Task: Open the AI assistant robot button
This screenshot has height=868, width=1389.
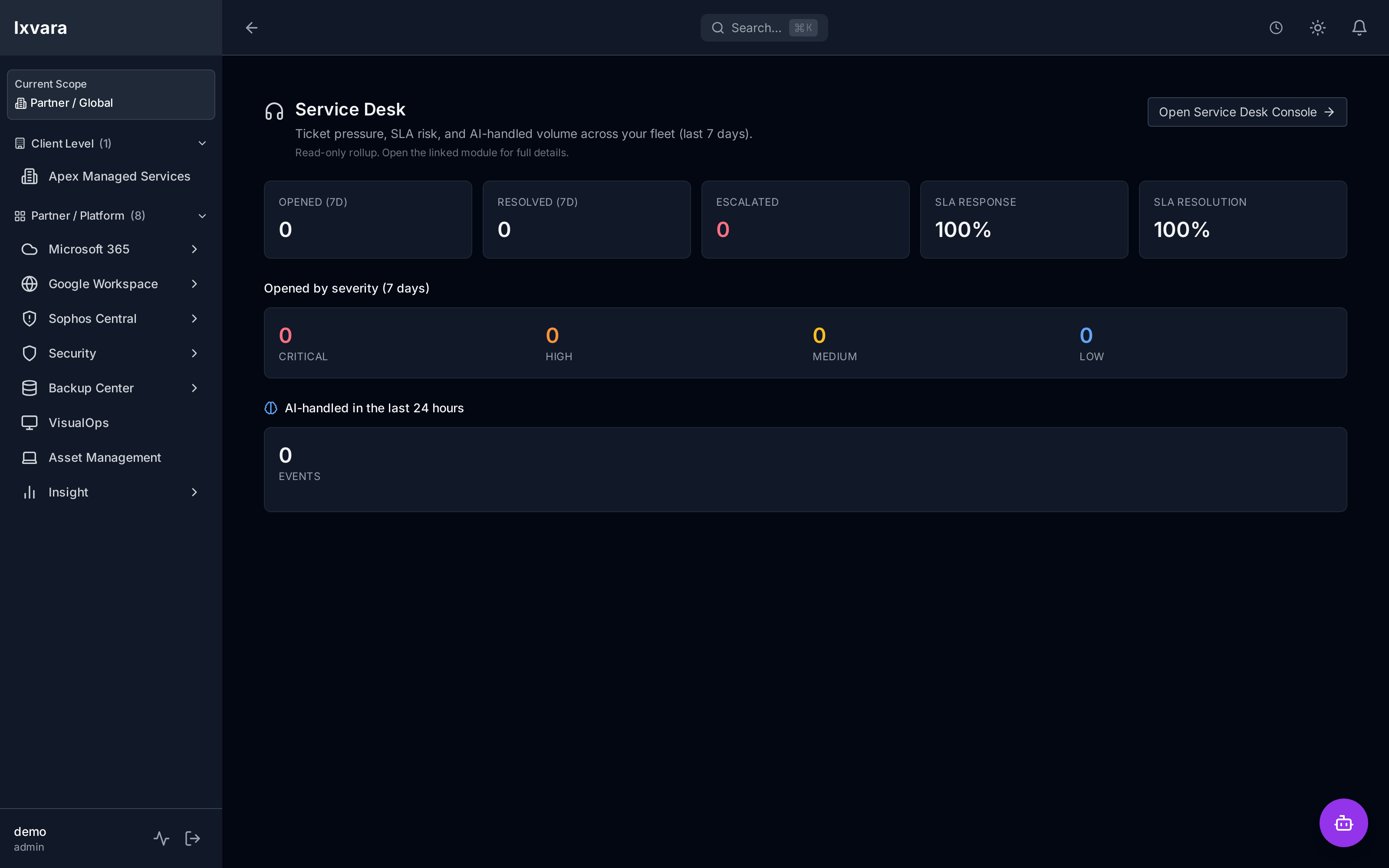Action: pos(1343,823)
